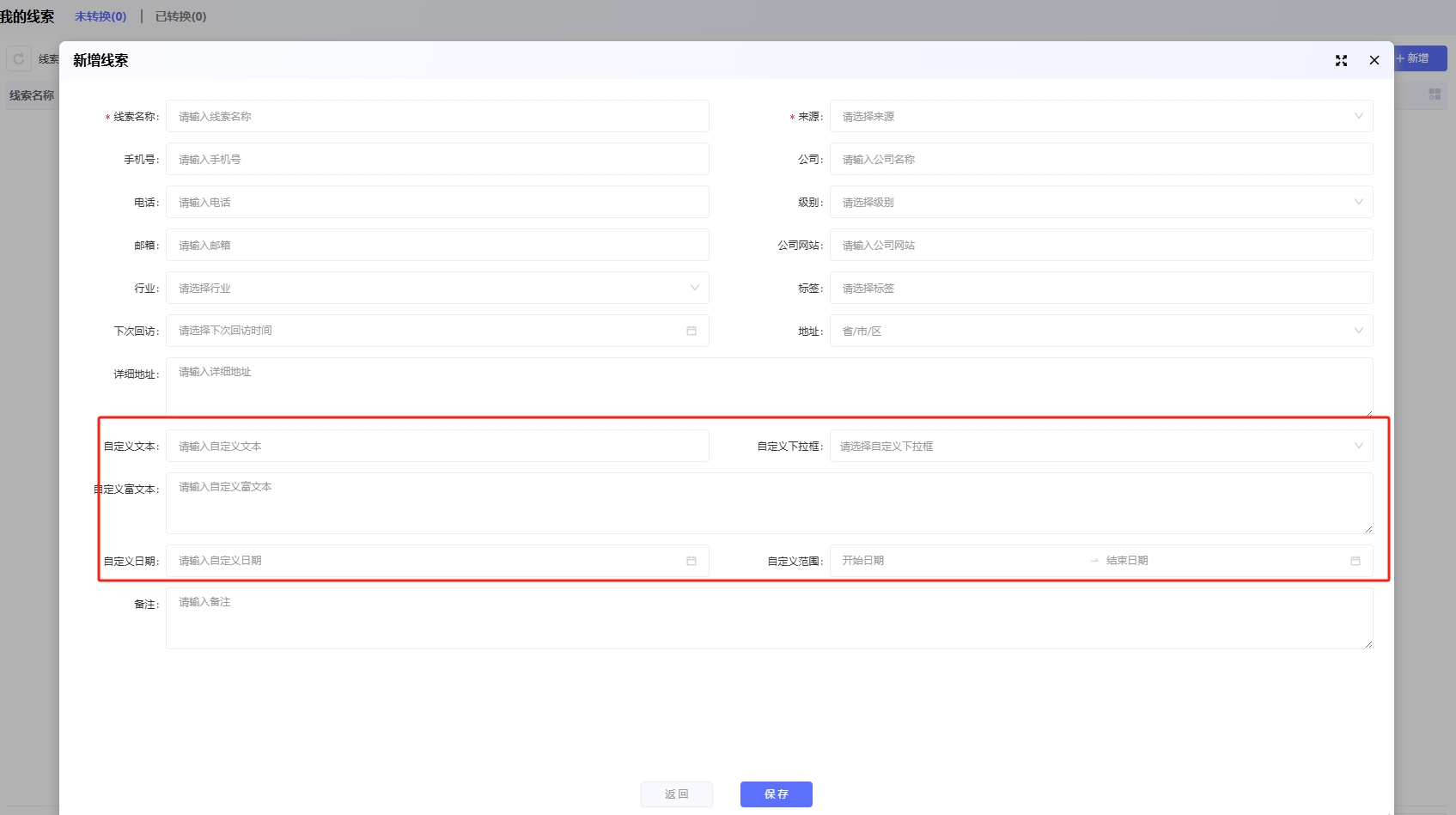Click the 返回 button
This screenshot has width=1456, height=815.
(676, 794)
